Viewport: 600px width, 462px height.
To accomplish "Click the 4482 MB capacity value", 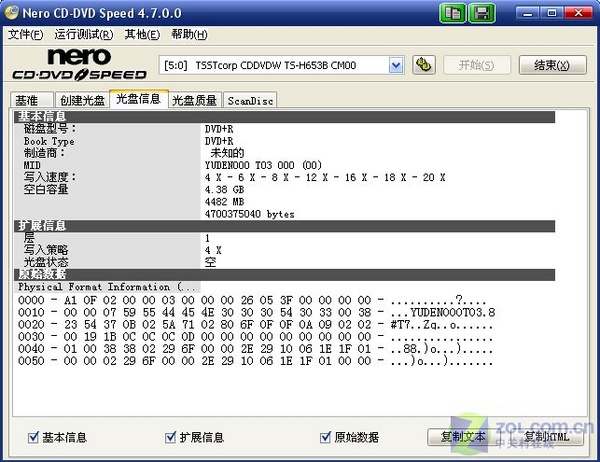I will click(x=224, y=202).
